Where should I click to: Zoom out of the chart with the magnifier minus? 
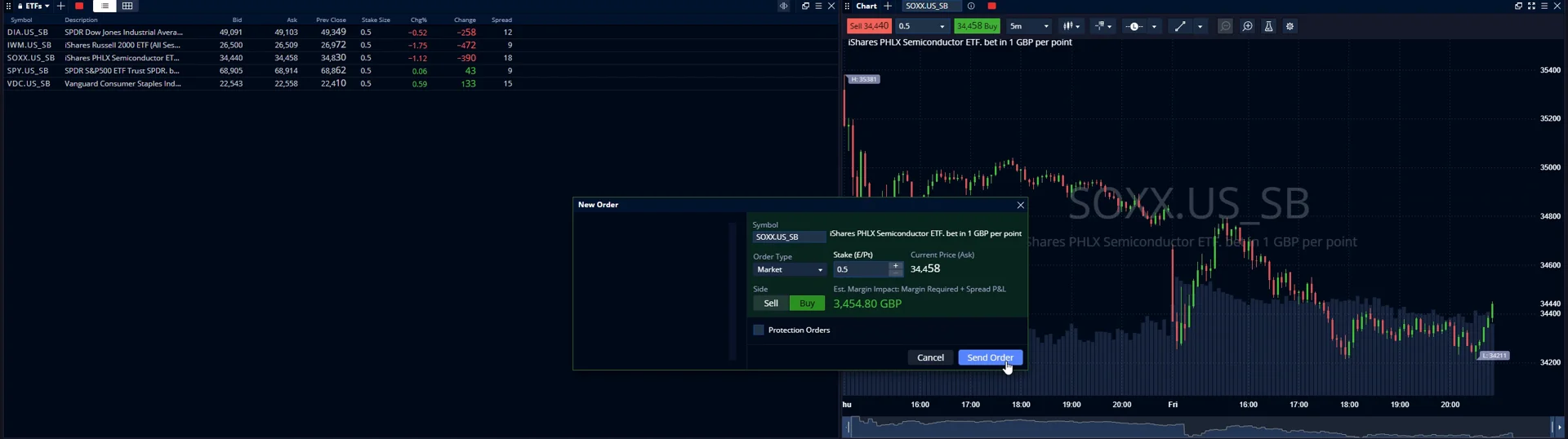click(x=1225, y=26)
